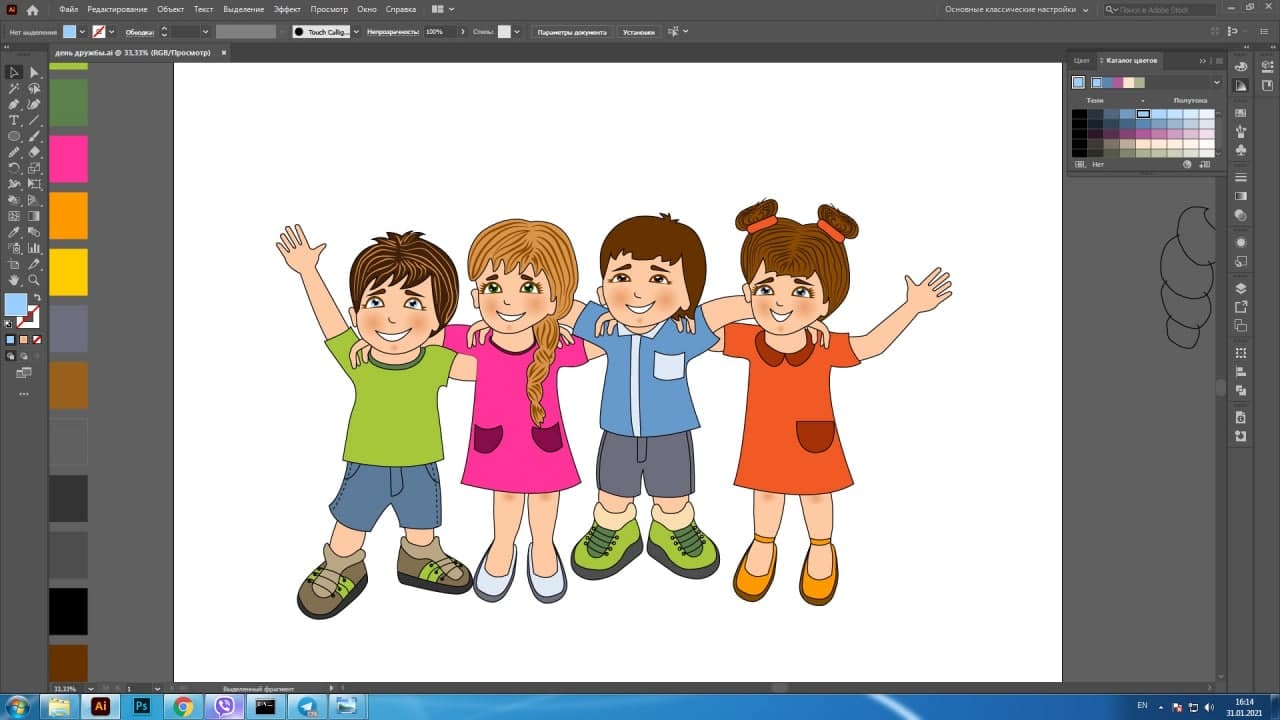Open the Файл menu
The width and height of the screenshot is (1280, 720).
[x=68, y=9]
